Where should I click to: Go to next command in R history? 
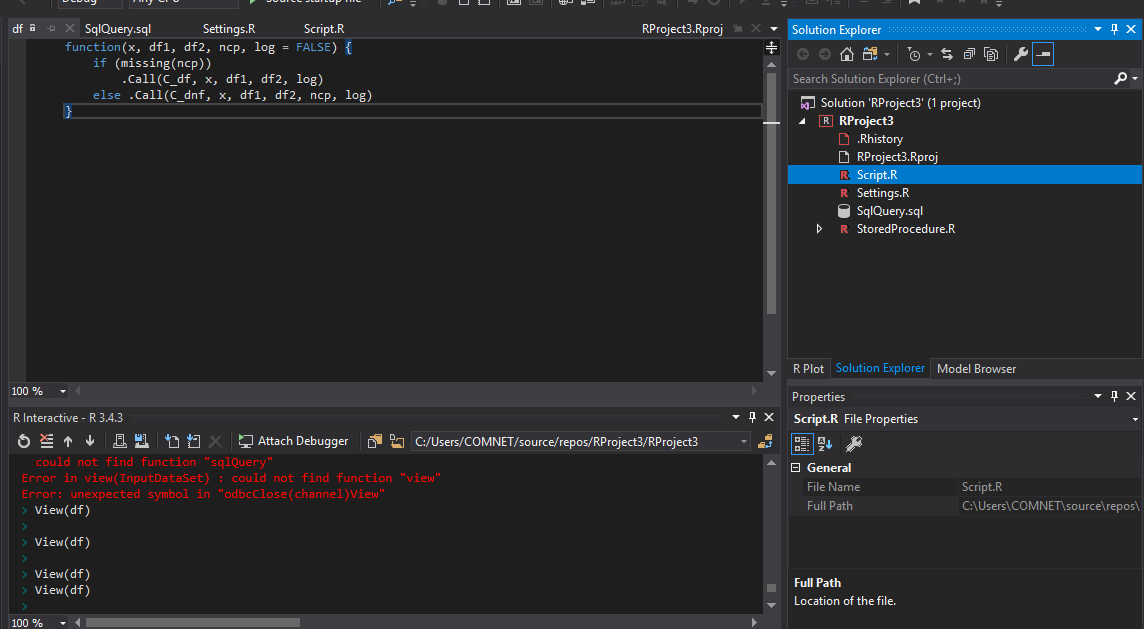coord(90,441)
